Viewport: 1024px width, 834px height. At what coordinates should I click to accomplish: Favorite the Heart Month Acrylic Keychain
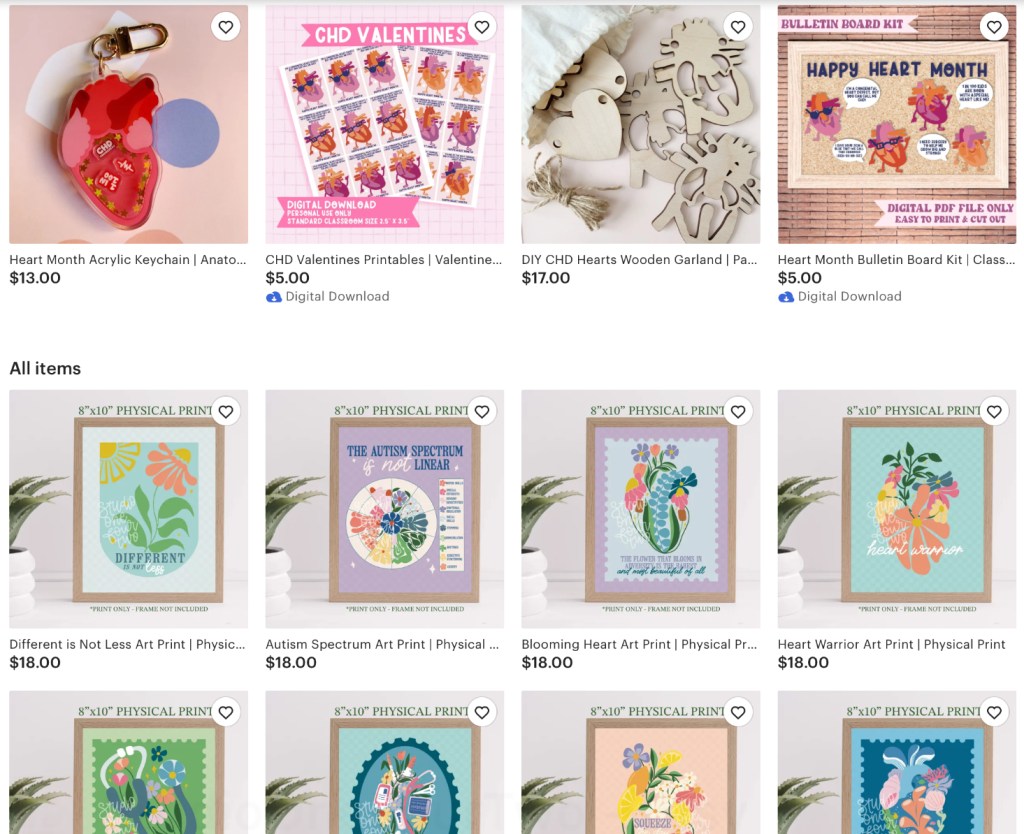click(x=226, y=27)
